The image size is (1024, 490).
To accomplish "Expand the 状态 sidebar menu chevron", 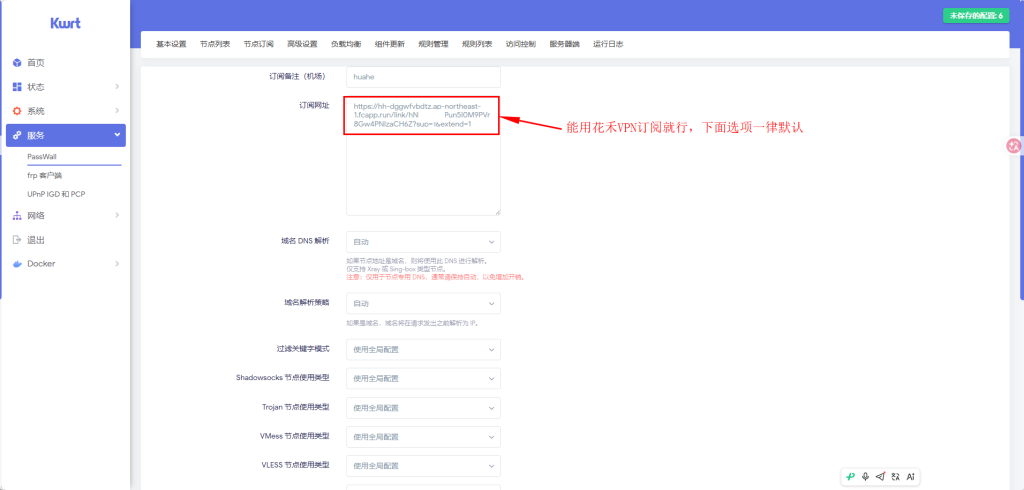I will [x=117, y=87].
